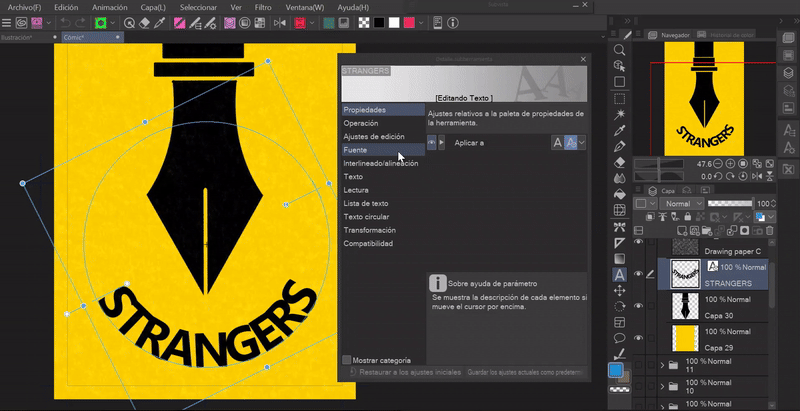Click the Navigator zoom slider
Screen dimensions: 800x411
[659, 164]
